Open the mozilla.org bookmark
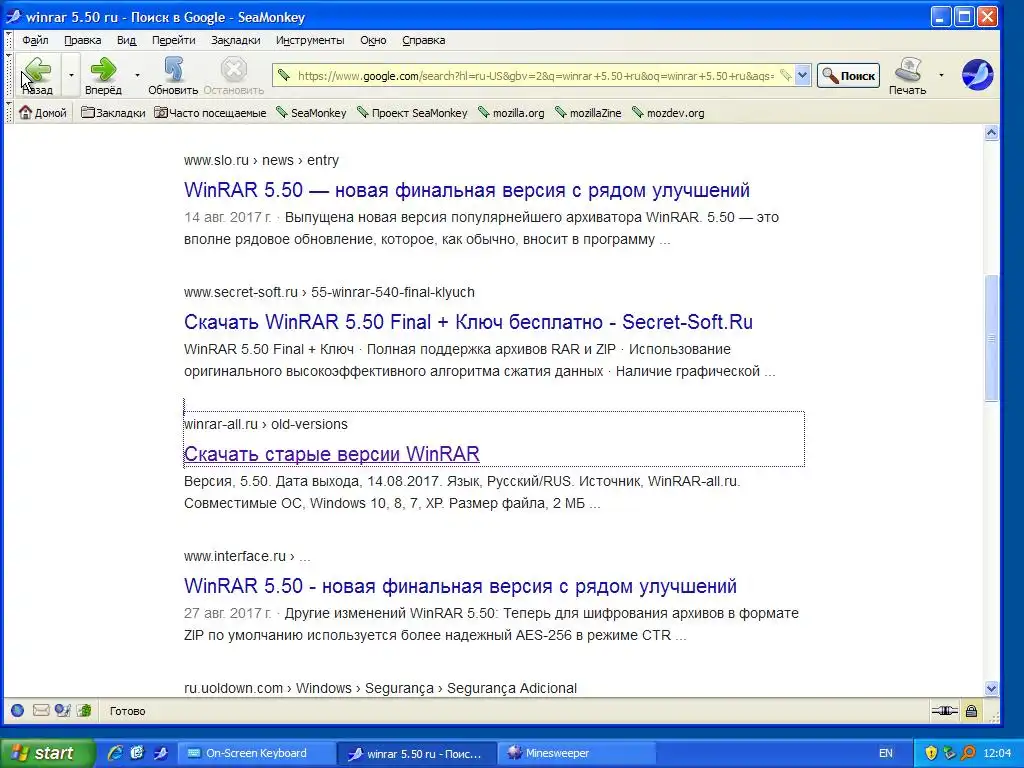The width and height of the screenshot is (1024, 768). click(511, 112)
